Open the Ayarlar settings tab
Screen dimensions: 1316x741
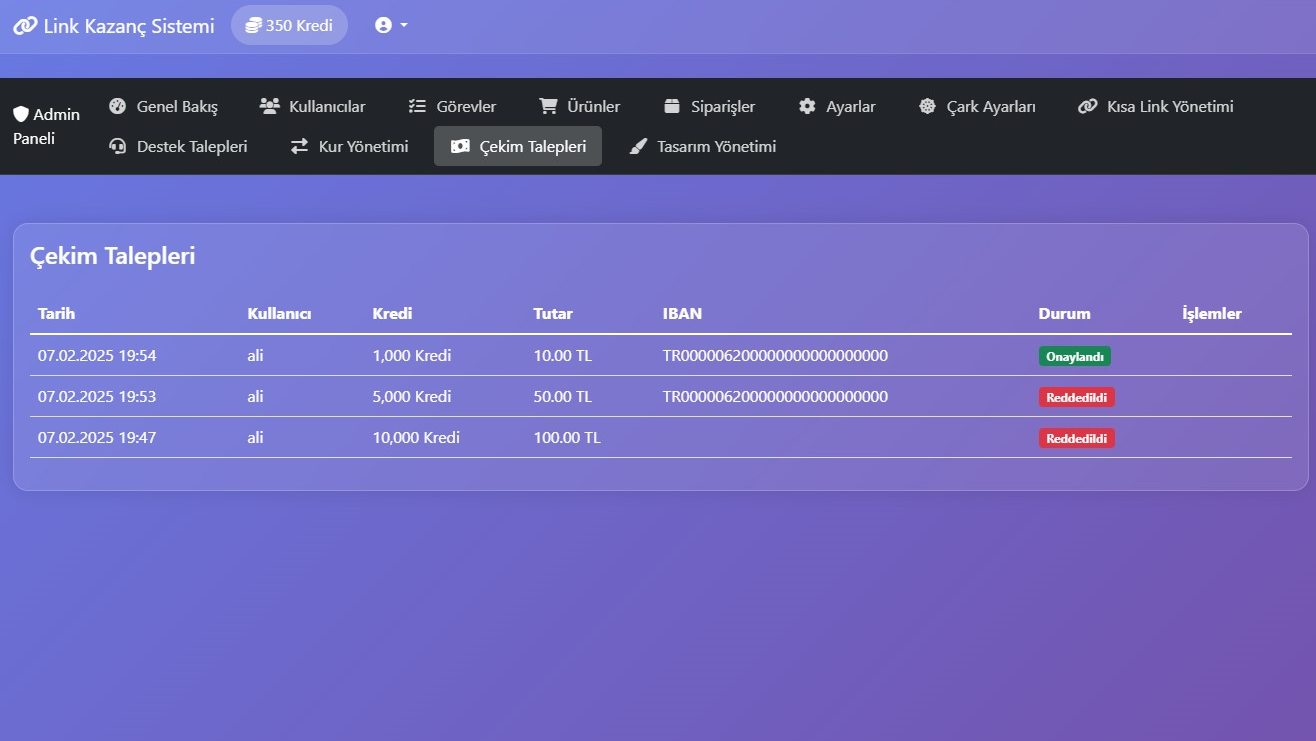pyautogui.click(x=837, y=106)
